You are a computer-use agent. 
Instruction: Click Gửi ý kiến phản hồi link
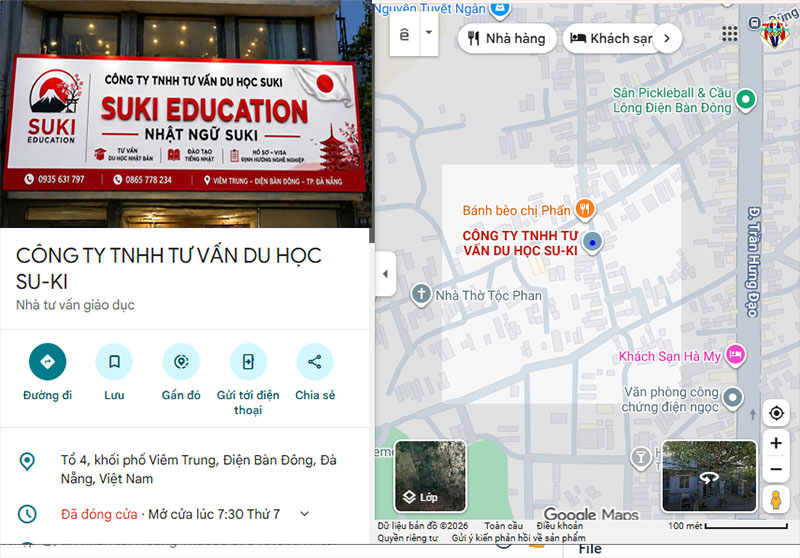tap(518, 538)
